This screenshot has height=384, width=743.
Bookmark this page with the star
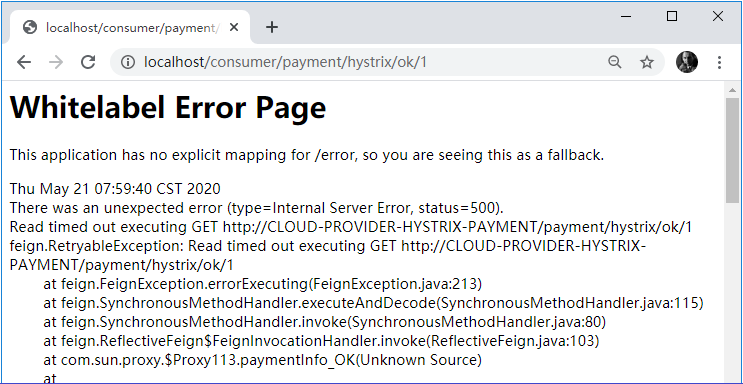point(647,62)
